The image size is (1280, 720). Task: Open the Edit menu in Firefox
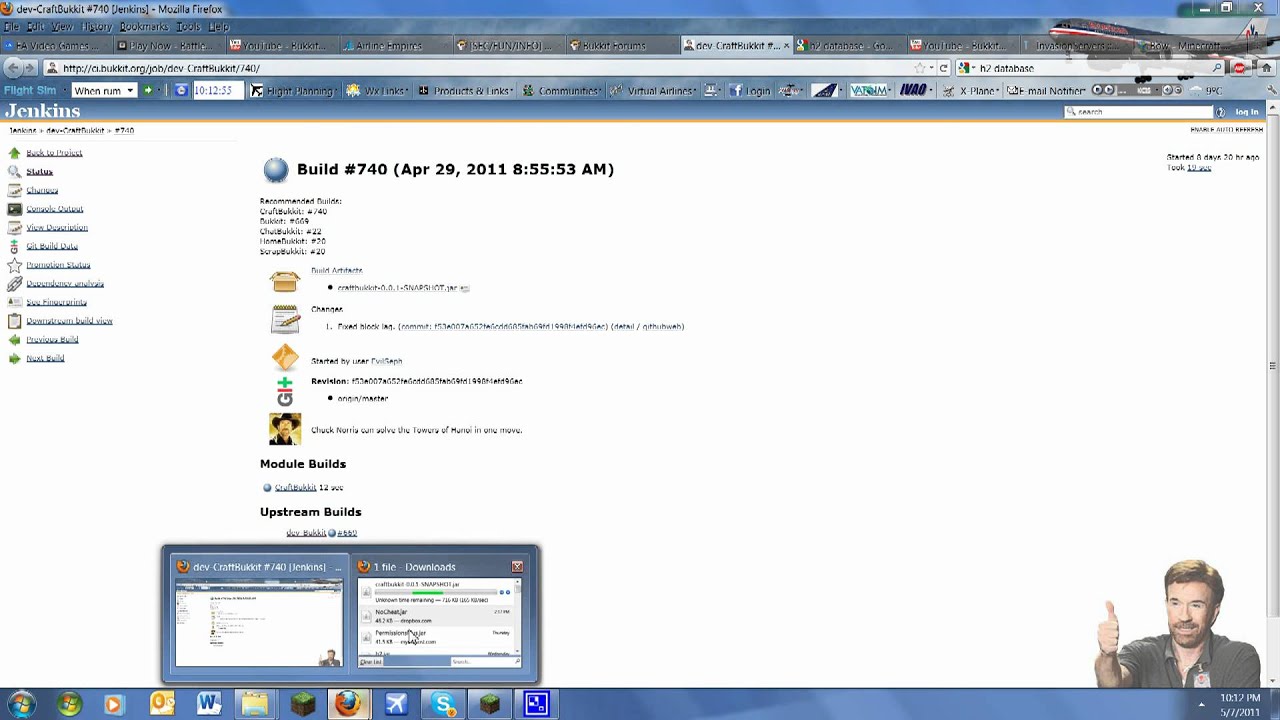pyautogui.click(x=35, y=26)
